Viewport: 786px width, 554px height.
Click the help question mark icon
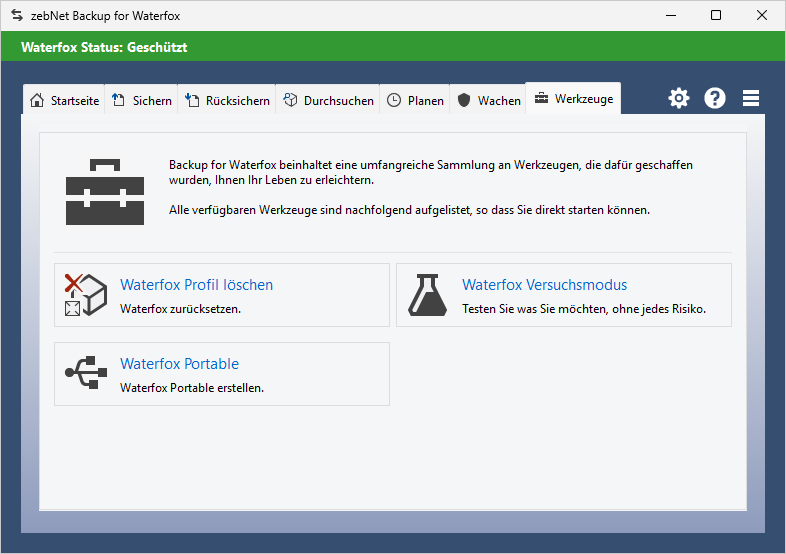[x=715, y=98]
